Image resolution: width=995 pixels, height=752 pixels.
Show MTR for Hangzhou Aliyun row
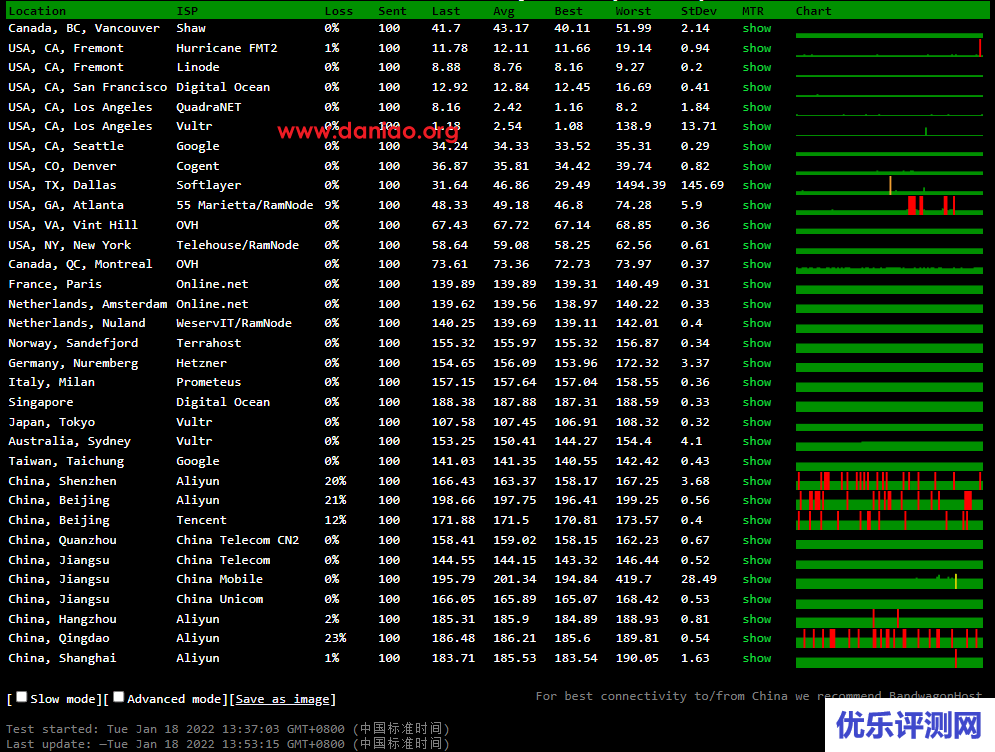point(757,619)
